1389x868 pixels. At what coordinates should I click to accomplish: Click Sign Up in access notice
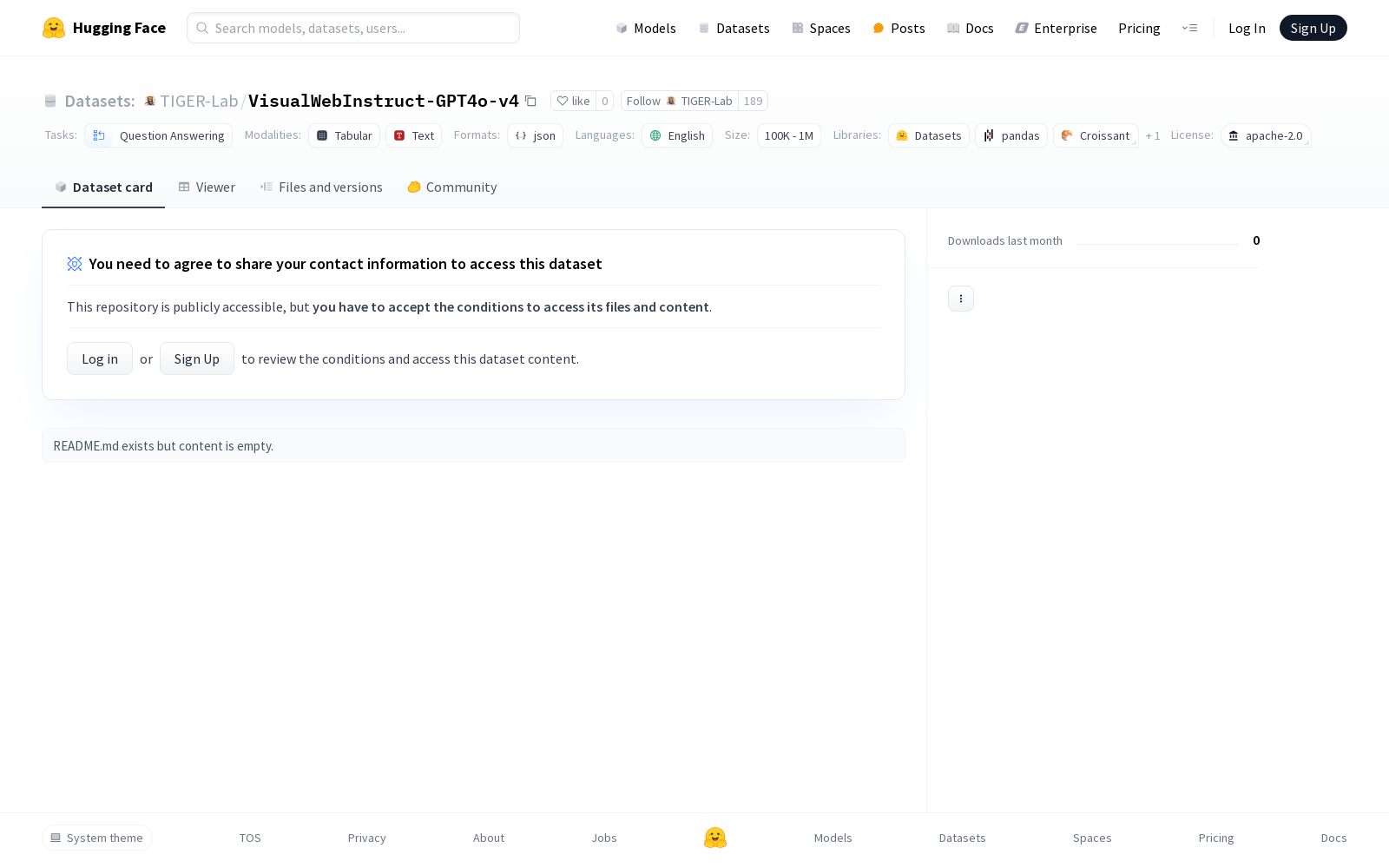coord(197,358)
